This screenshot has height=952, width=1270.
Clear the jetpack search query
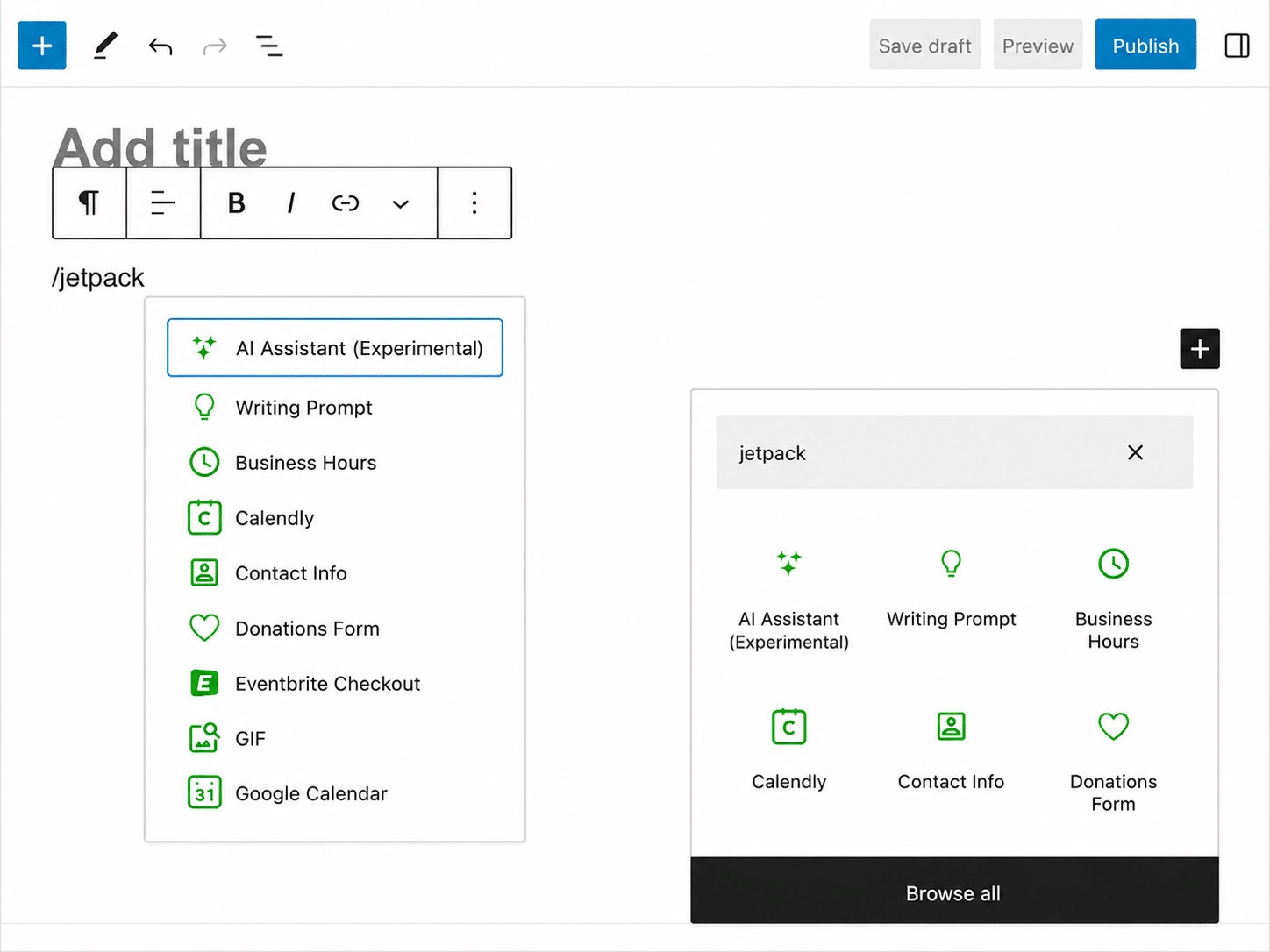click(1135, 452)
